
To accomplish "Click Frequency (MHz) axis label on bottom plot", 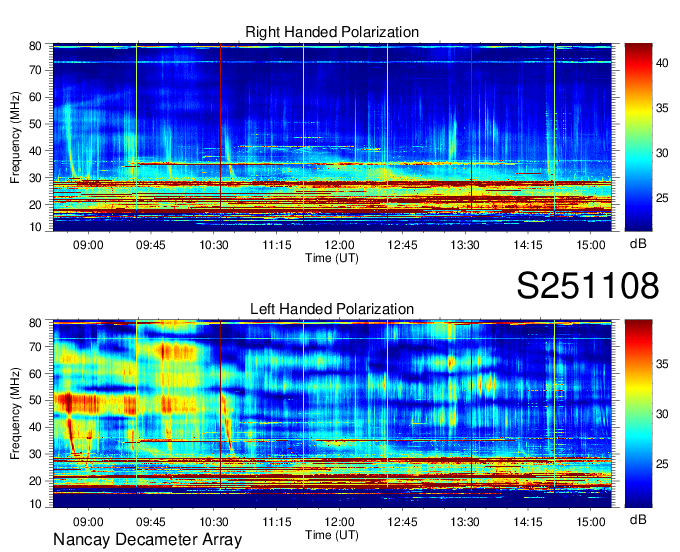I will [x=17, y=414].
